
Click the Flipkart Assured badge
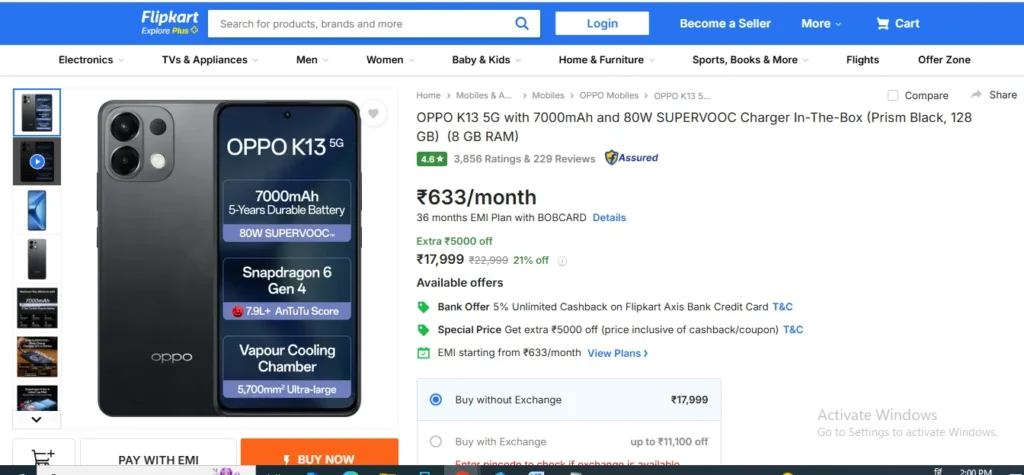632,157
